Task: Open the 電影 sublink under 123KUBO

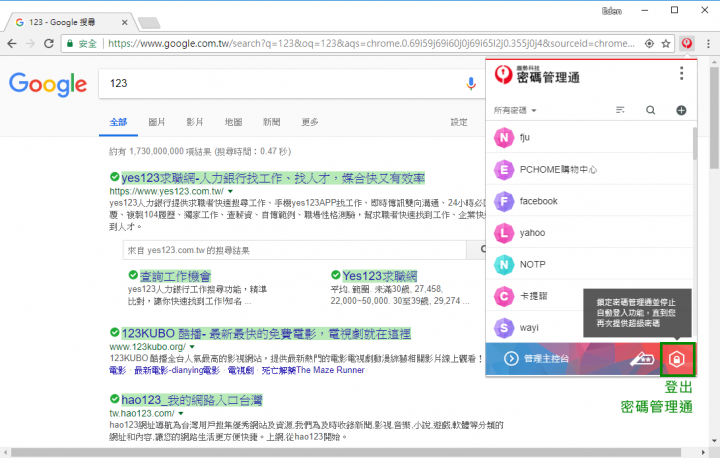Action: [118, 370]
